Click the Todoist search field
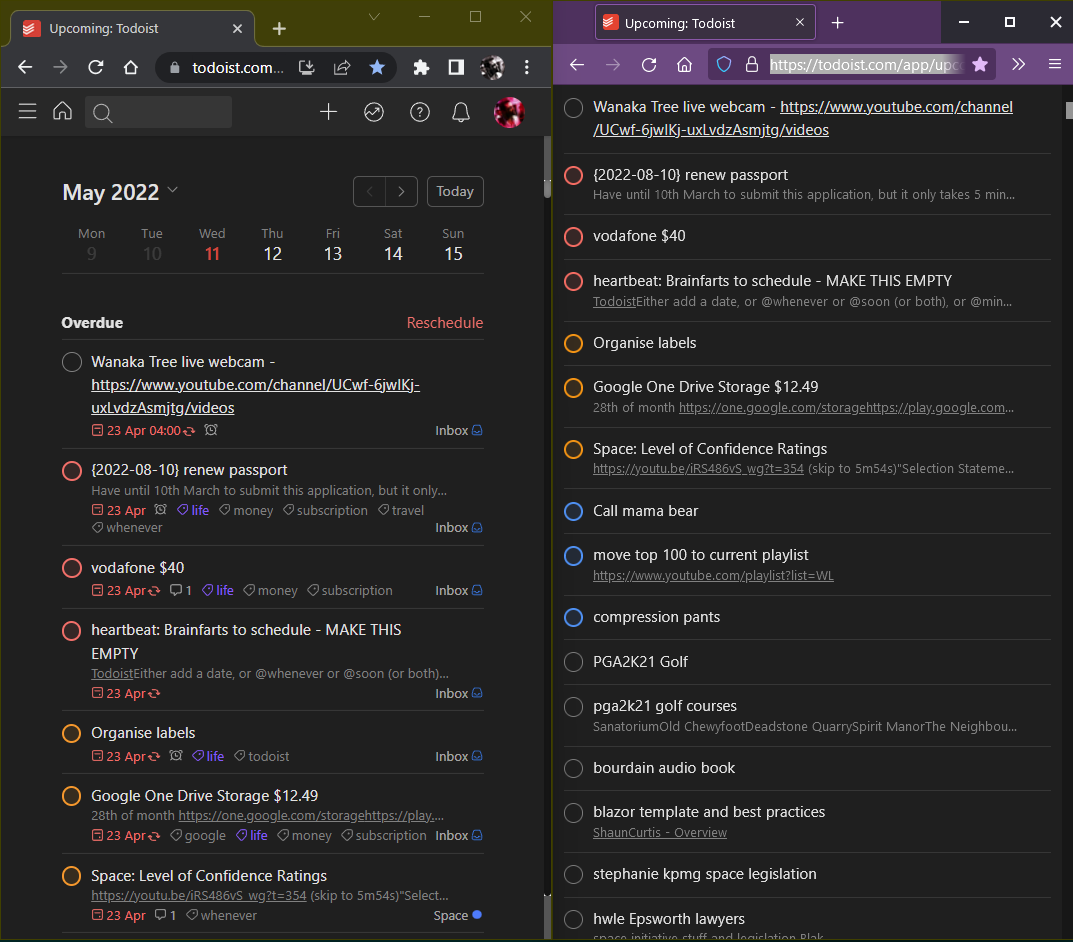1073x942 pixels. 158,112
